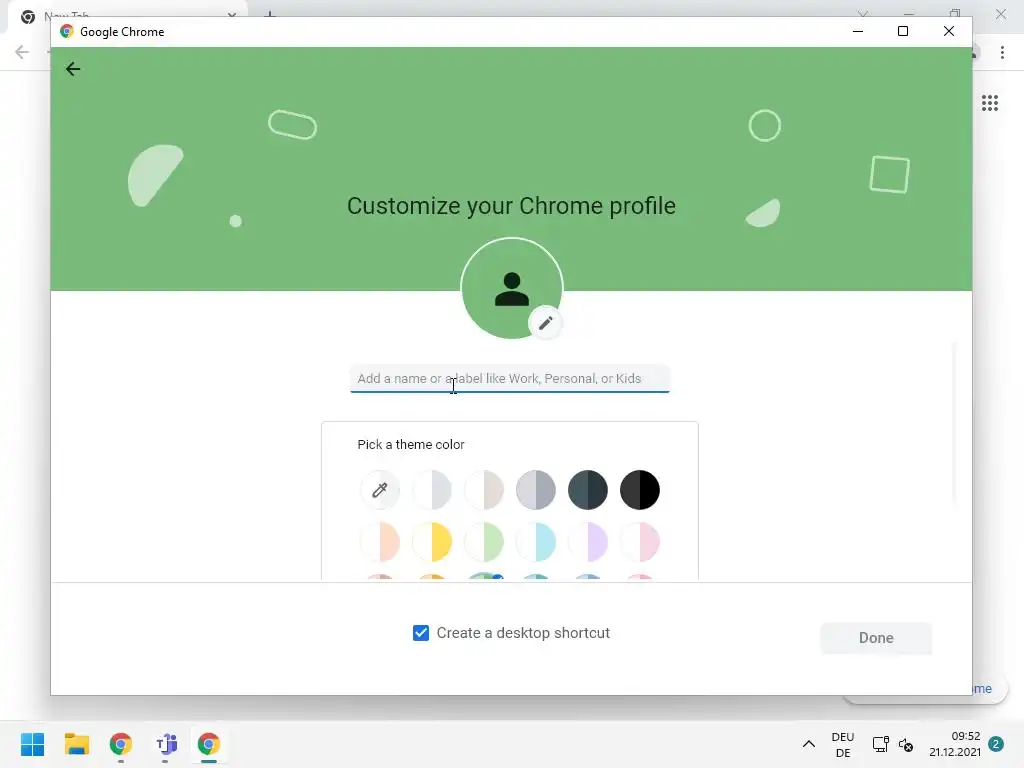Click the Chrome logo in dialog title bar

(66, 31)
